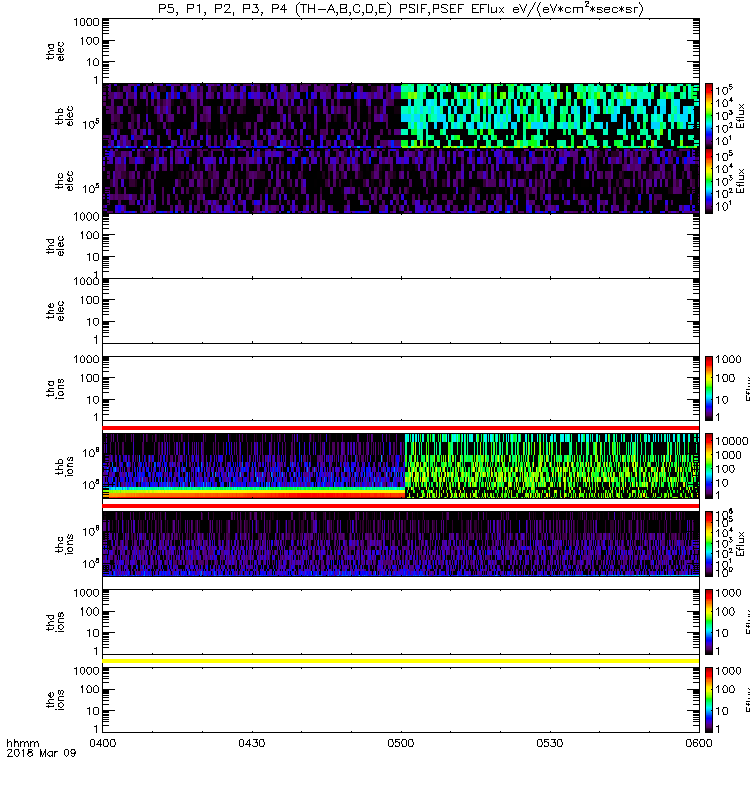Click inside the thb ions spectrogram panel
750x800 pixels.
tap(401, 466)
